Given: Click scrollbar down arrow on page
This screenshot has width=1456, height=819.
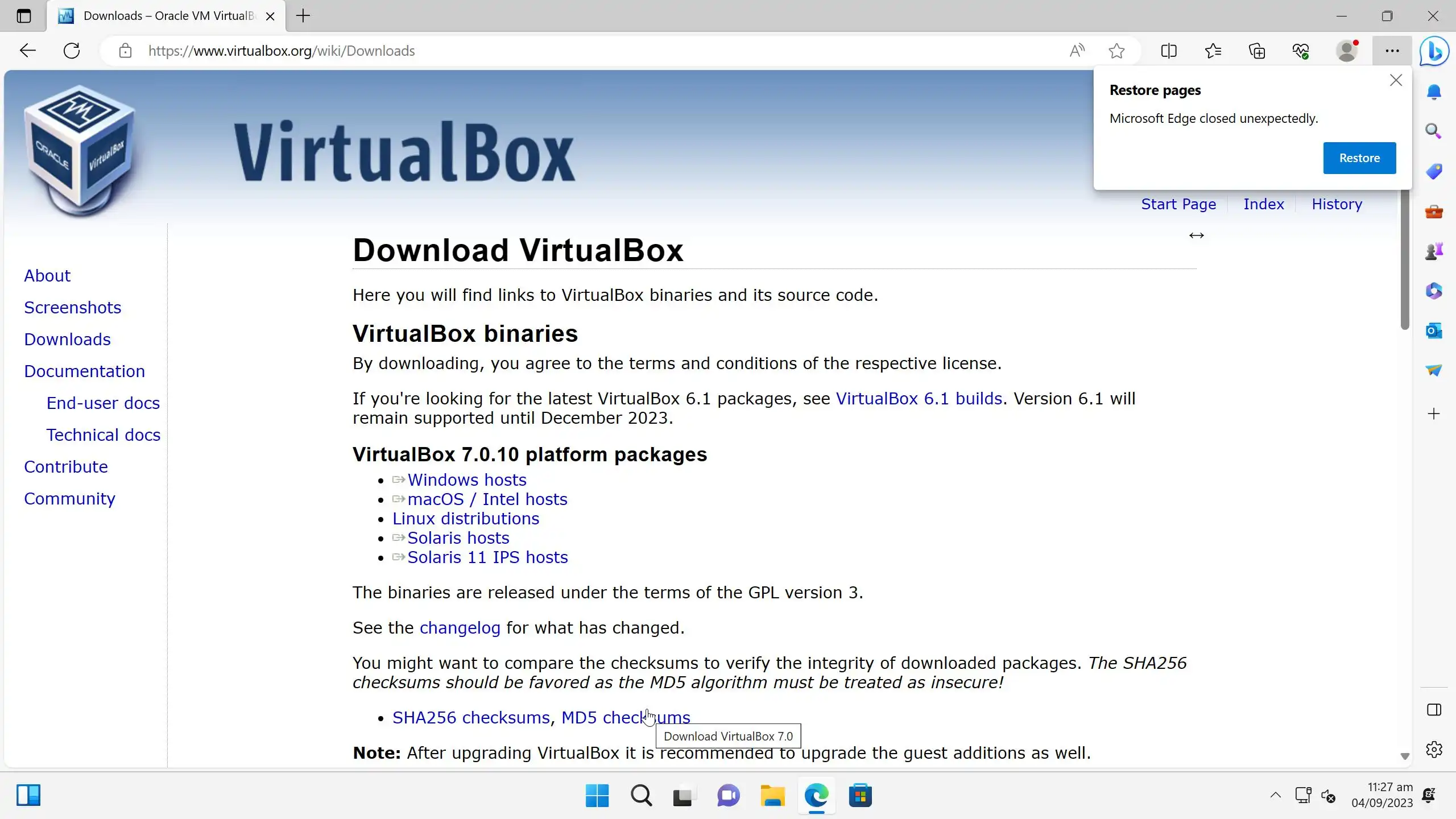Looking at the screenshot, I should pyautogui.click(x=1405, y=756).
